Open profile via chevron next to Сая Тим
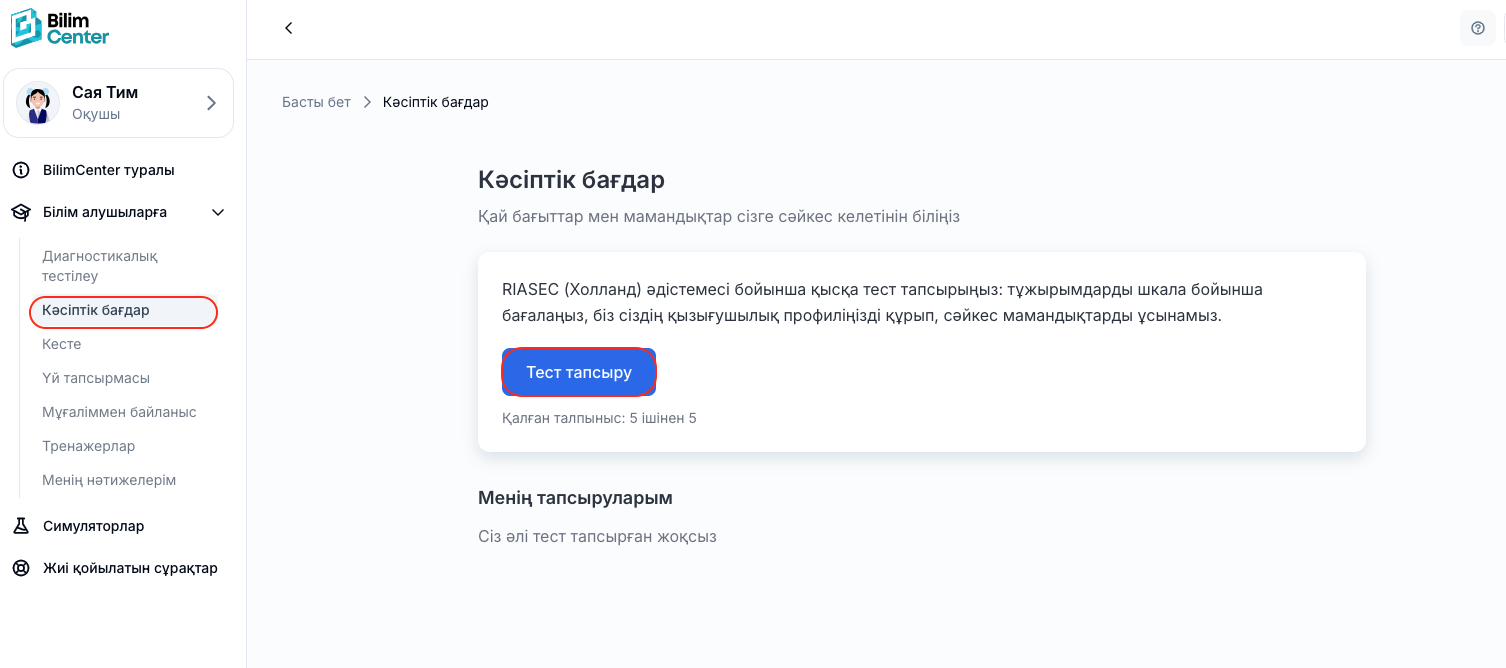The height and width of the screenshot is (668, 1506). tap(211, 103)
